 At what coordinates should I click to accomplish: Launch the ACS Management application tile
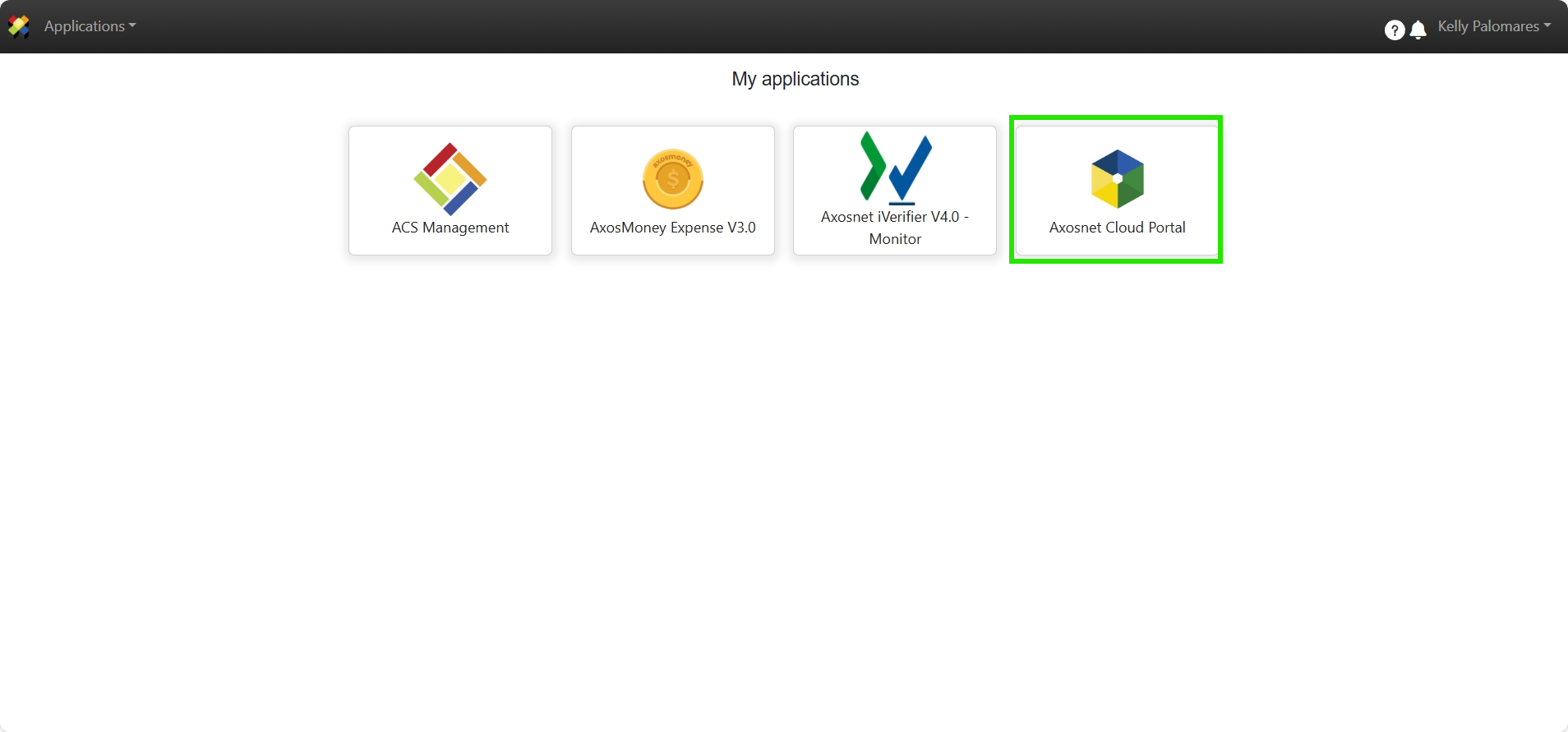(450, 191)
